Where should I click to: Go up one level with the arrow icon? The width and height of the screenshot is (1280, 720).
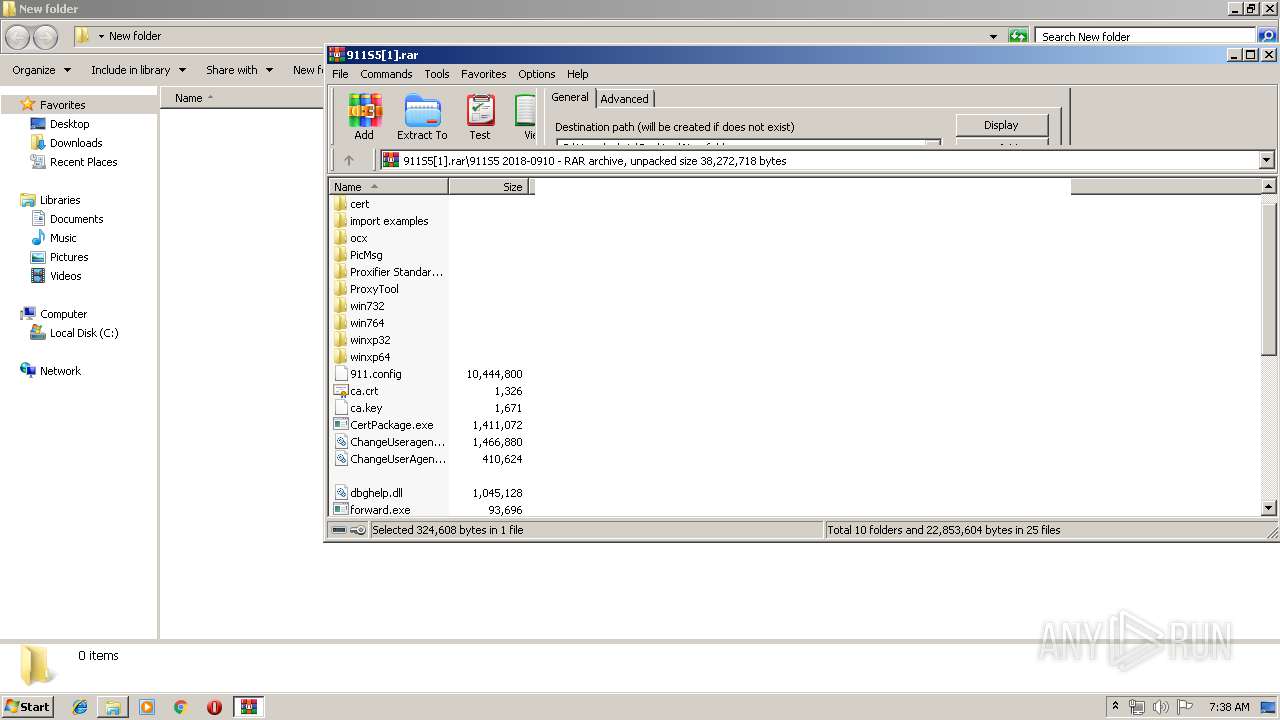click(x=349, y=160)
